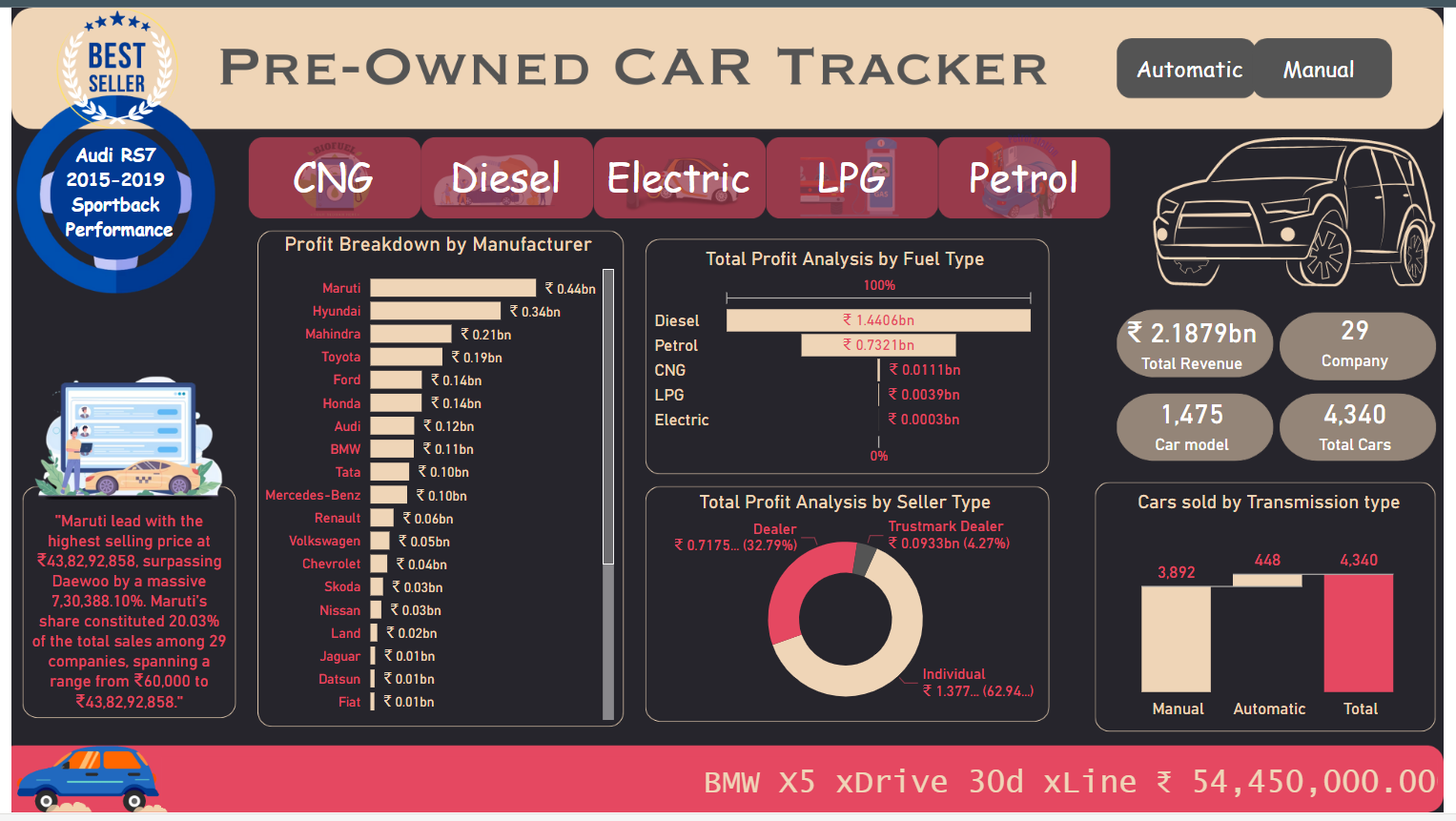Pick the Petrol fuel filter tile
Viewport: 1456px width, 821px height.
coord(1024,178)
